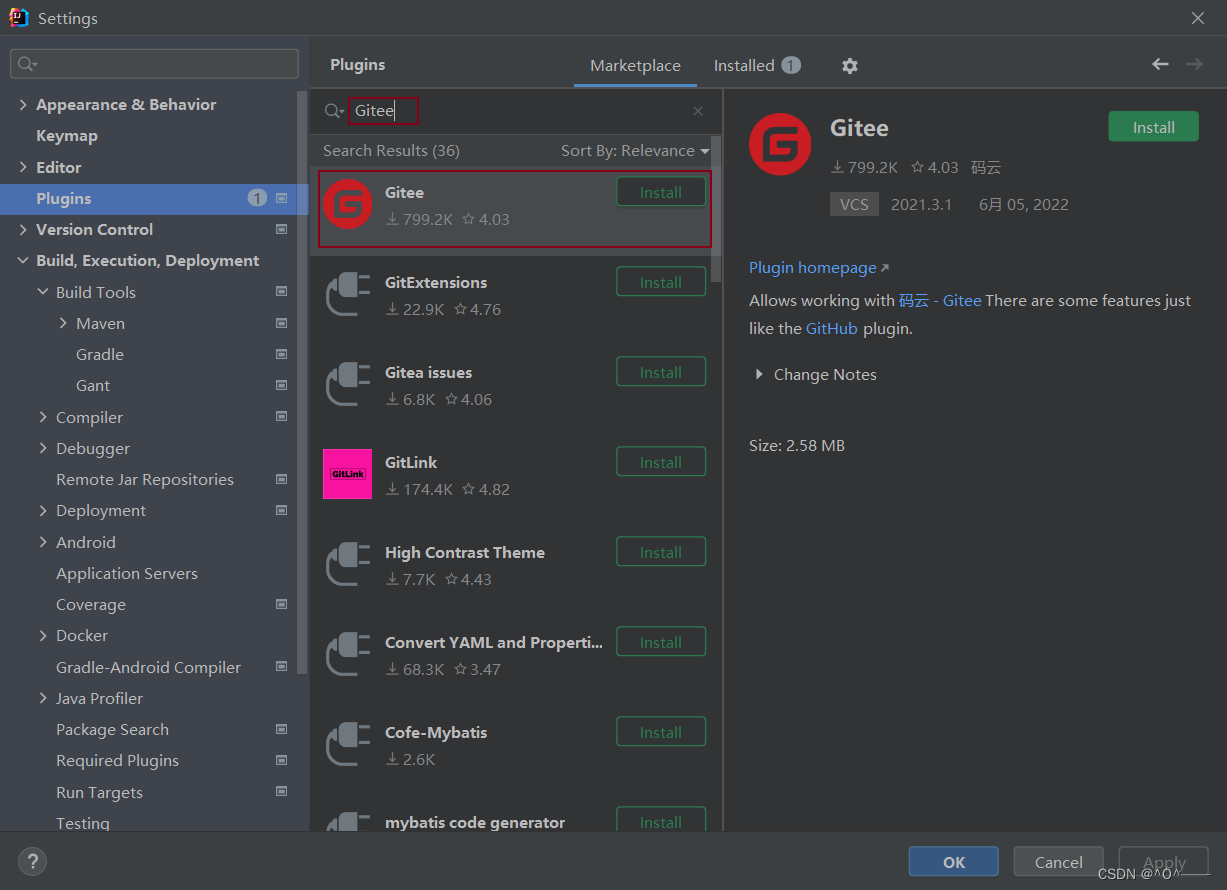Click green Install button in Gitee details

point(1153,127)
